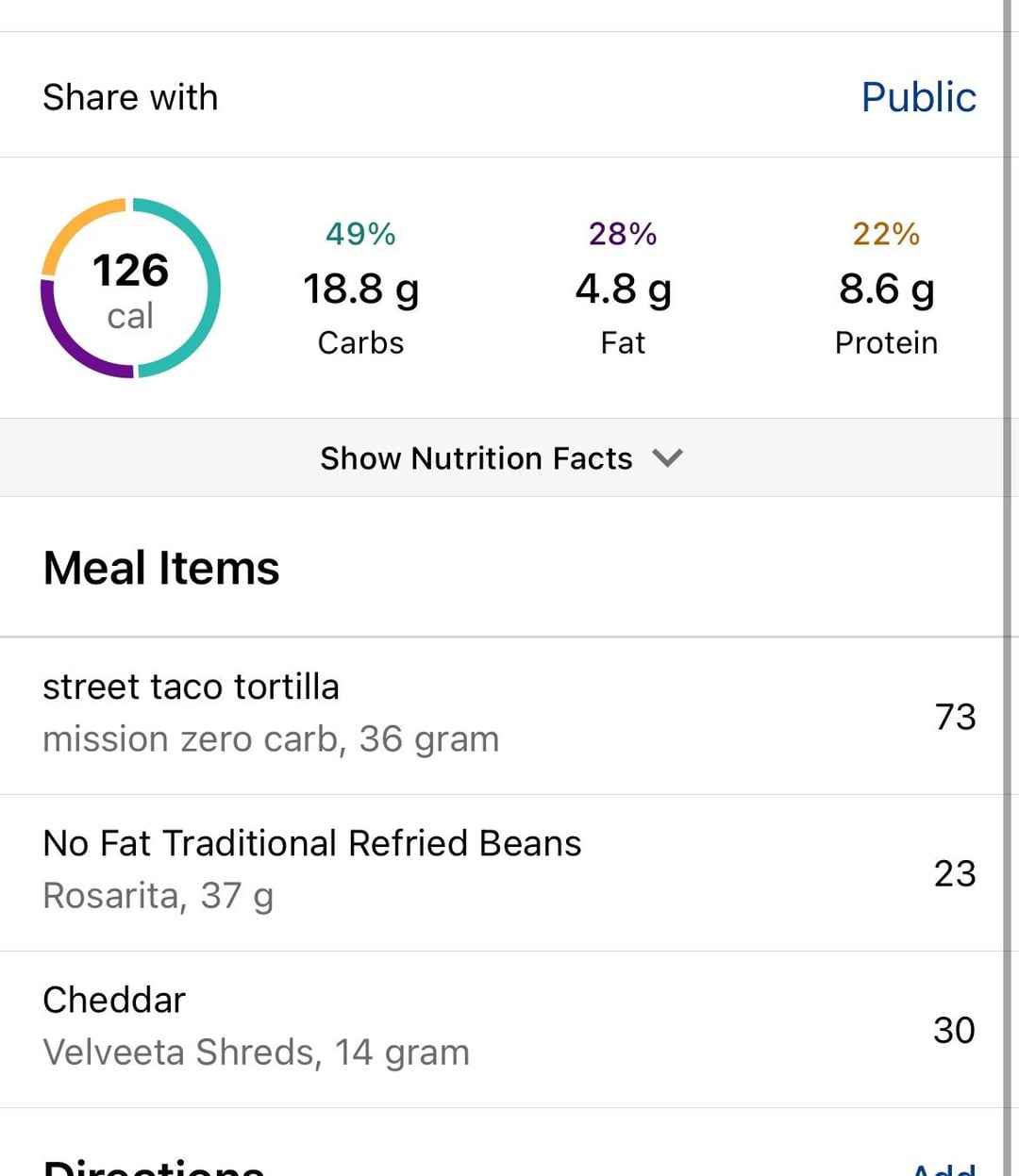Viewport: 1019px width, 1176px height.
Task: Click the Add link next to Directions
Action: point(944,1169)
